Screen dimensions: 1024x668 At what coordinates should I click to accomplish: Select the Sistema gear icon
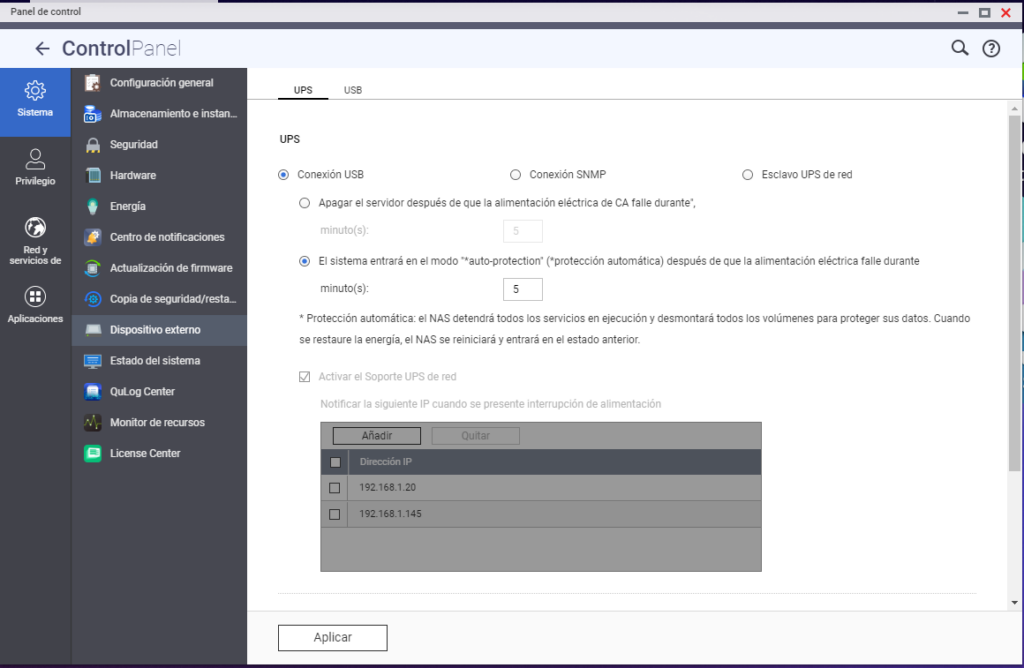35,91
